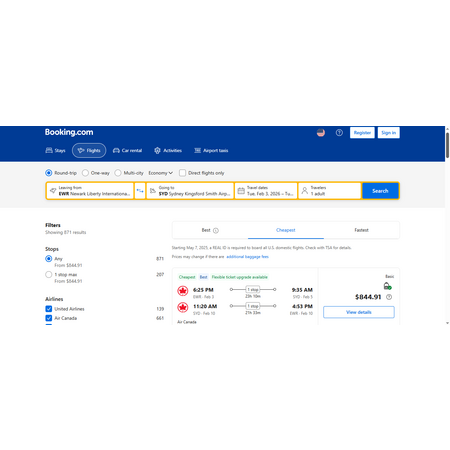Open the help question mark icon

tap(339, 133)
